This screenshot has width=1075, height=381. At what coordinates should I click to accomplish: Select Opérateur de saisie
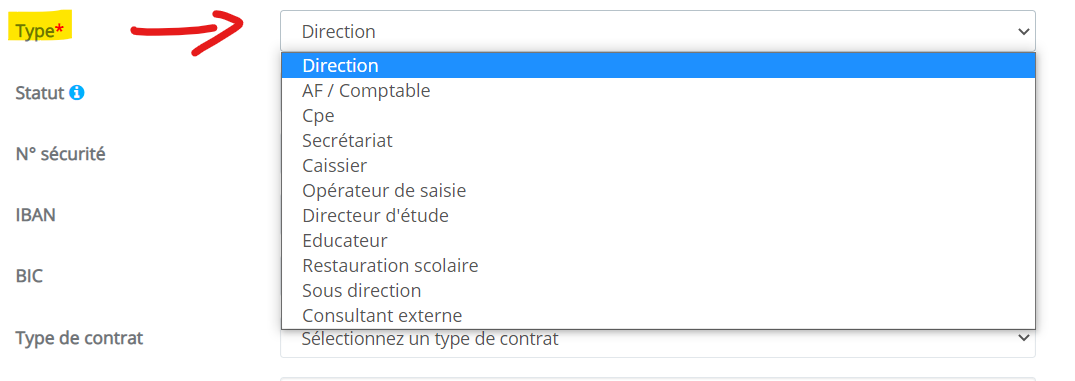pos(658,190)
